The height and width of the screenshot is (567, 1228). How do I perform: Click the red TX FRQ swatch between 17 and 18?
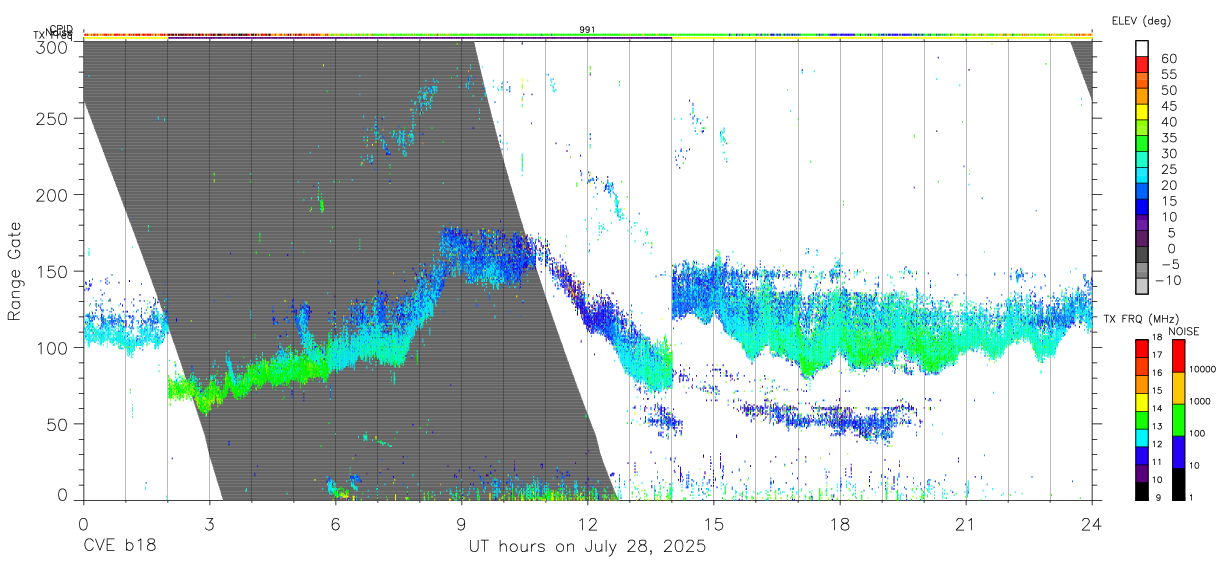[x=1142, y=348]
